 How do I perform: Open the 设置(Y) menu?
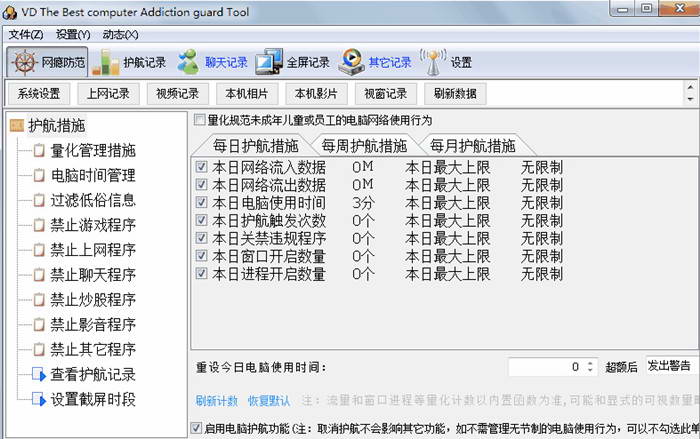tap(73, 35)
